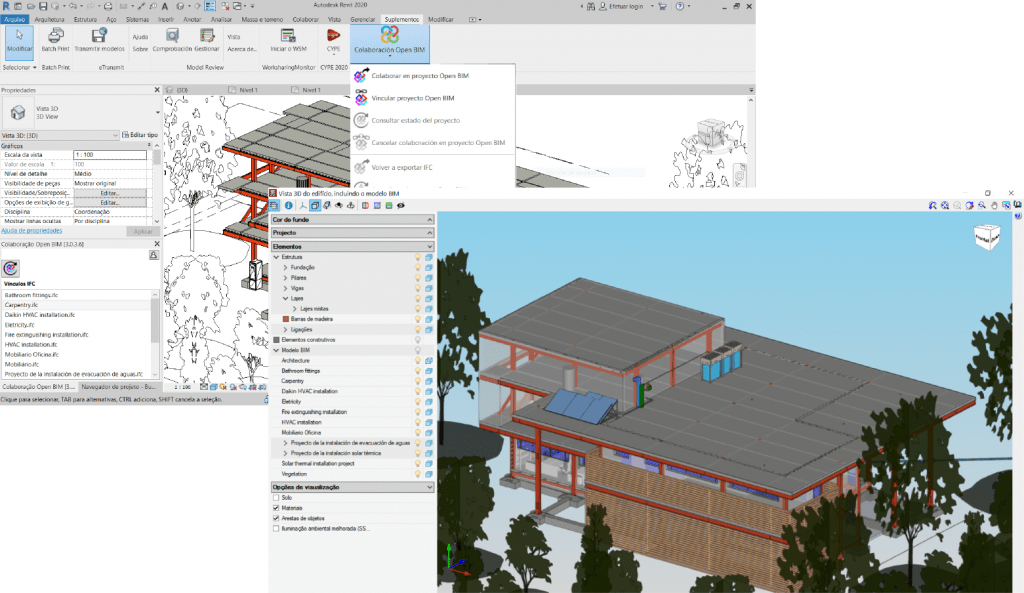Toggle visibility bulb for Vegetation
Image resolution: width=1024 pixels, height=593 pixels.
pos(418,473)
